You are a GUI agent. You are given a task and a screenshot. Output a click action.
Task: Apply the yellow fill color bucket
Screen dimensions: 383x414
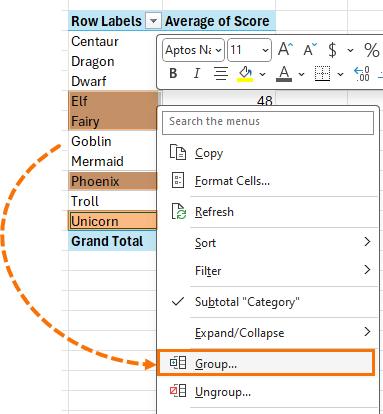(x=246, y=73)
